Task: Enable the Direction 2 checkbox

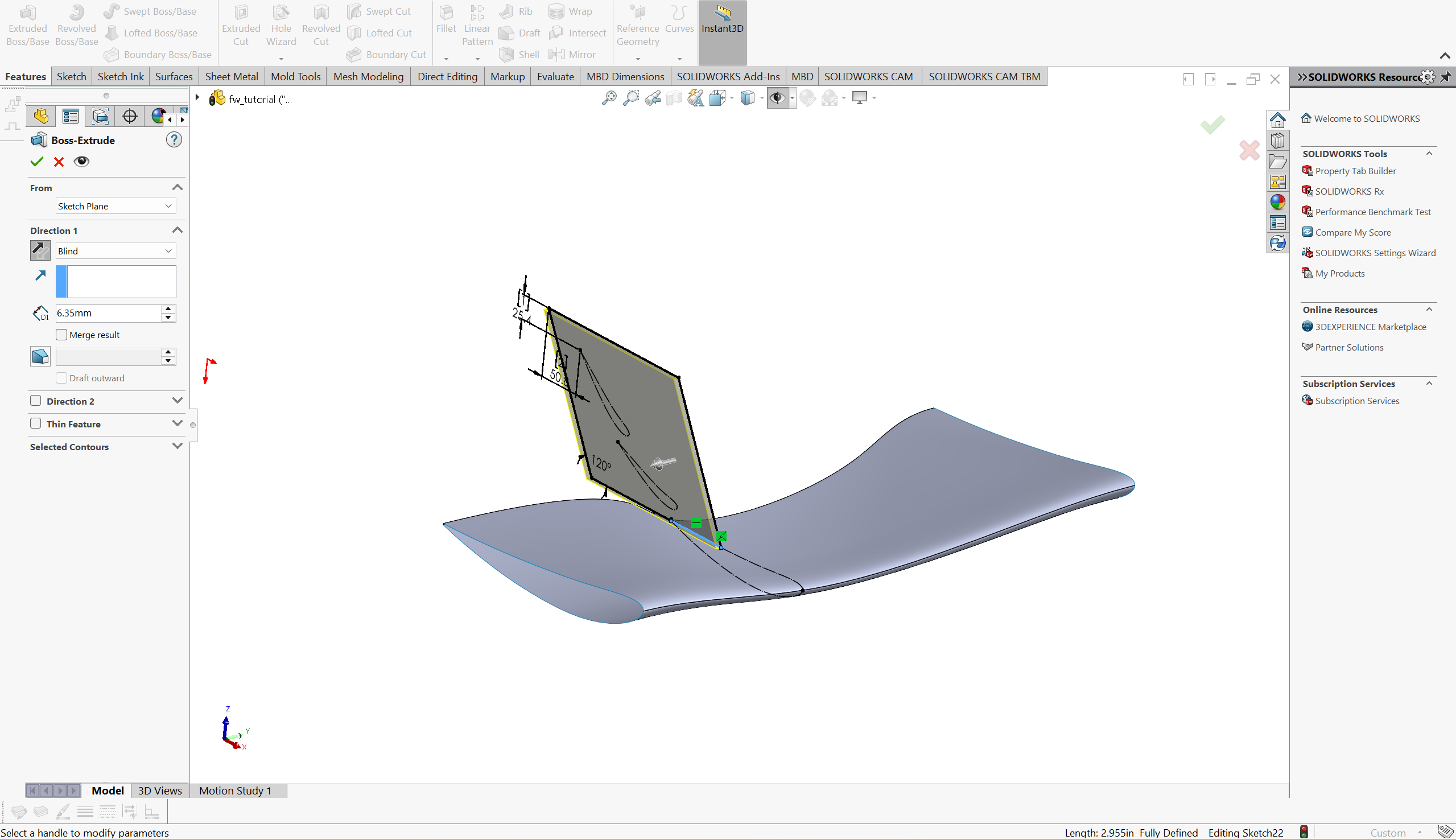Action: (x=36, y=401)
